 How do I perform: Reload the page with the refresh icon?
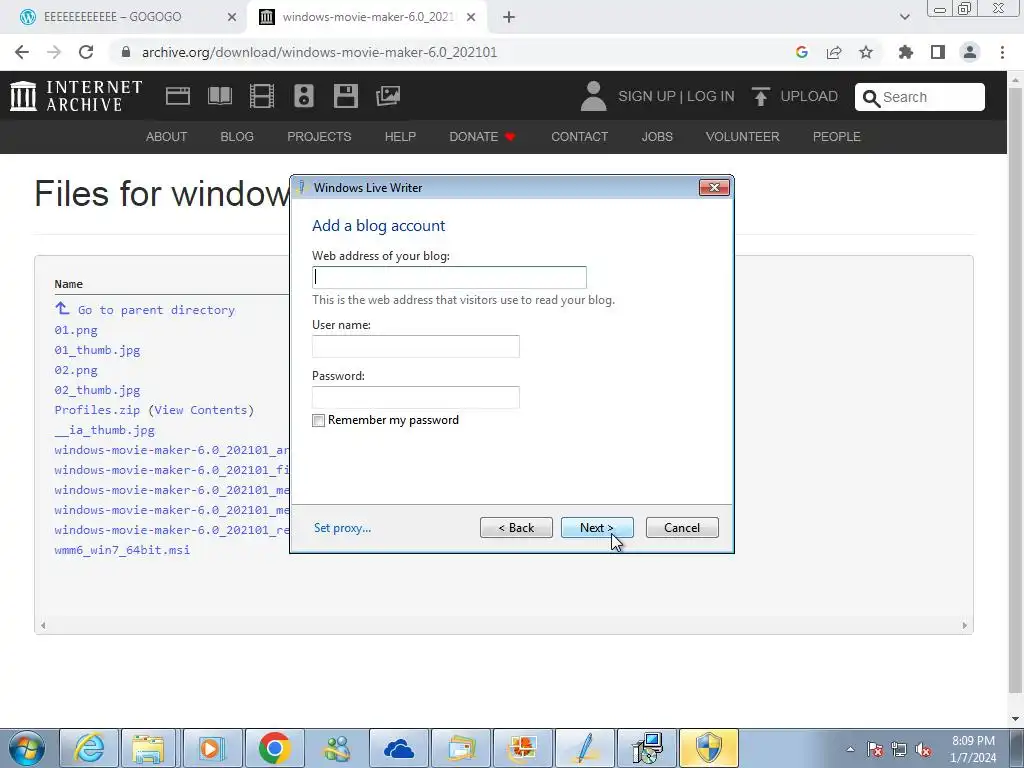click(x=86, y=52)
